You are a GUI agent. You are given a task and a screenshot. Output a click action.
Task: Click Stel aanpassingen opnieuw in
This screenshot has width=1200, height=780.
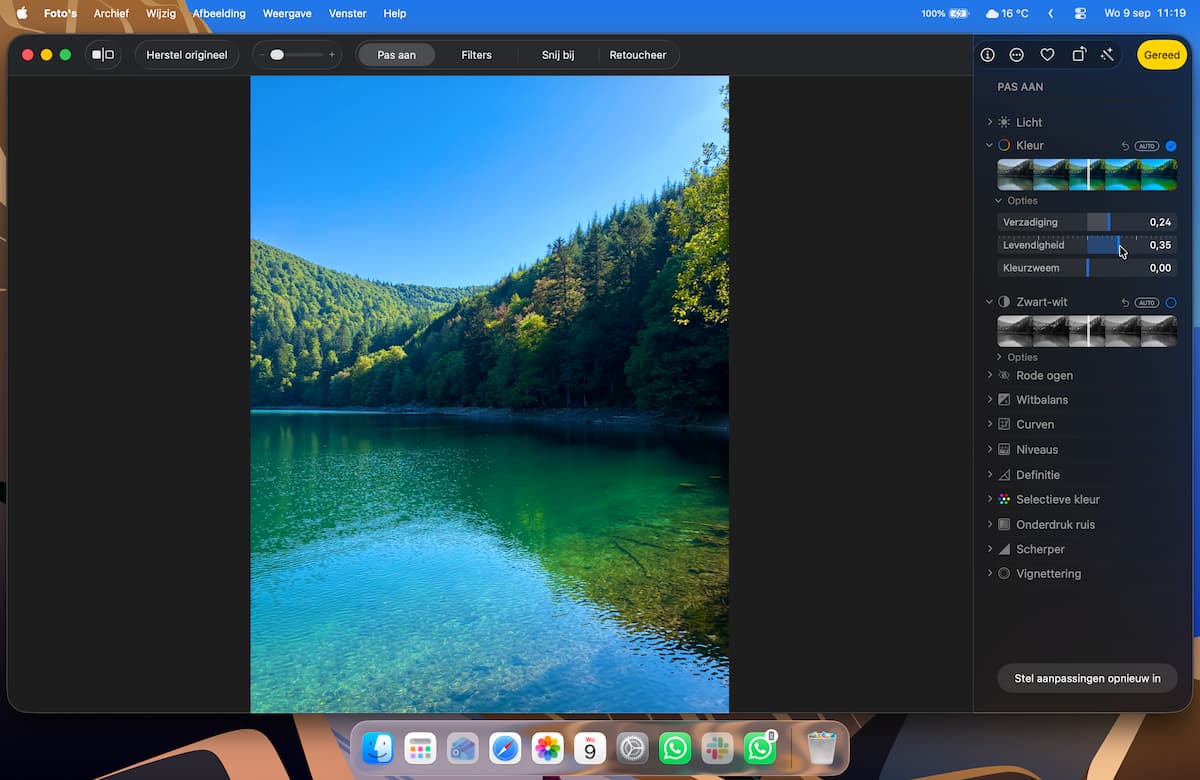[x=1088, y=678]
